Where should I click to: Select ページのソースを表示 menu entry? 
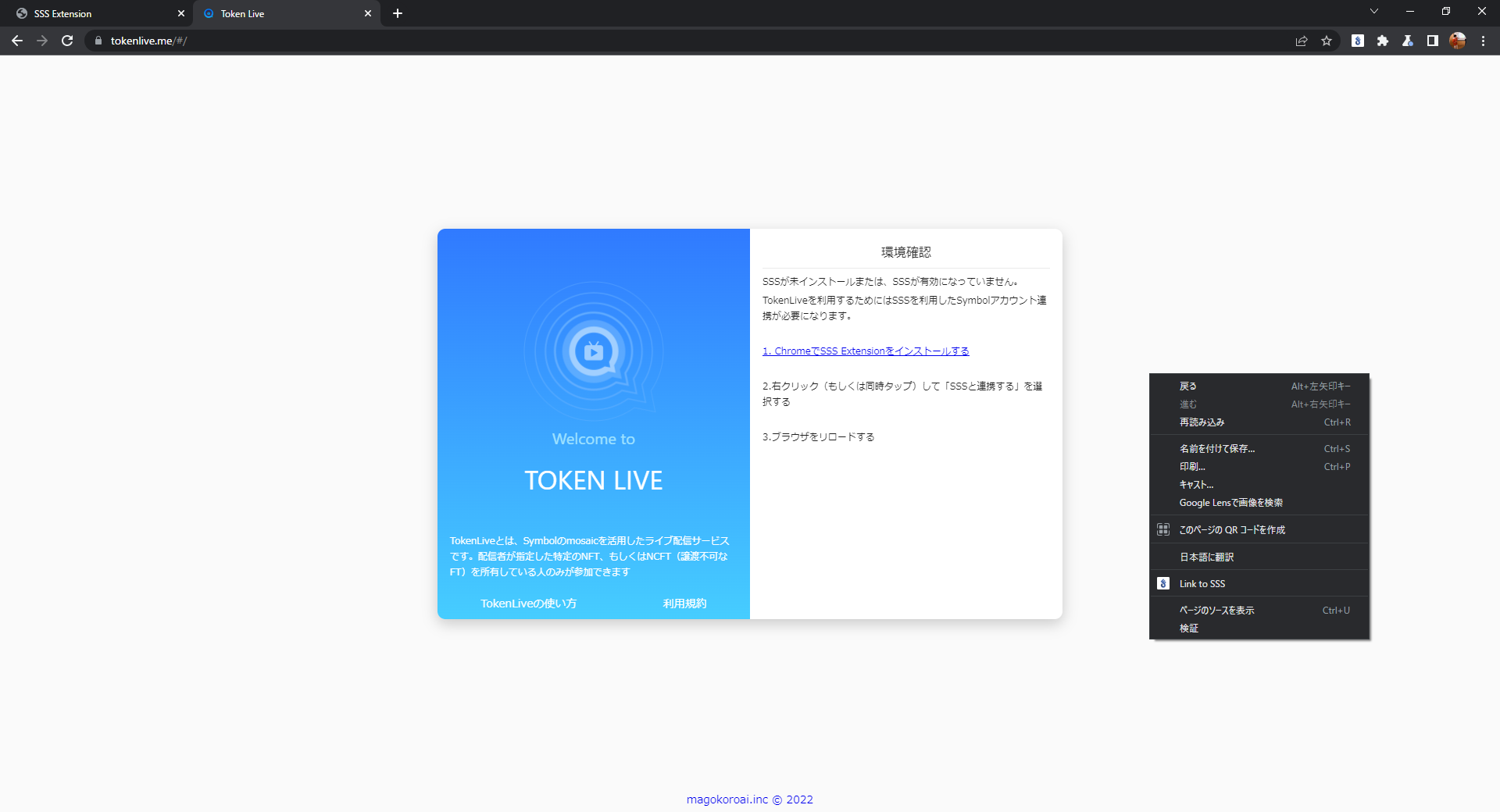coord(1259,611)
